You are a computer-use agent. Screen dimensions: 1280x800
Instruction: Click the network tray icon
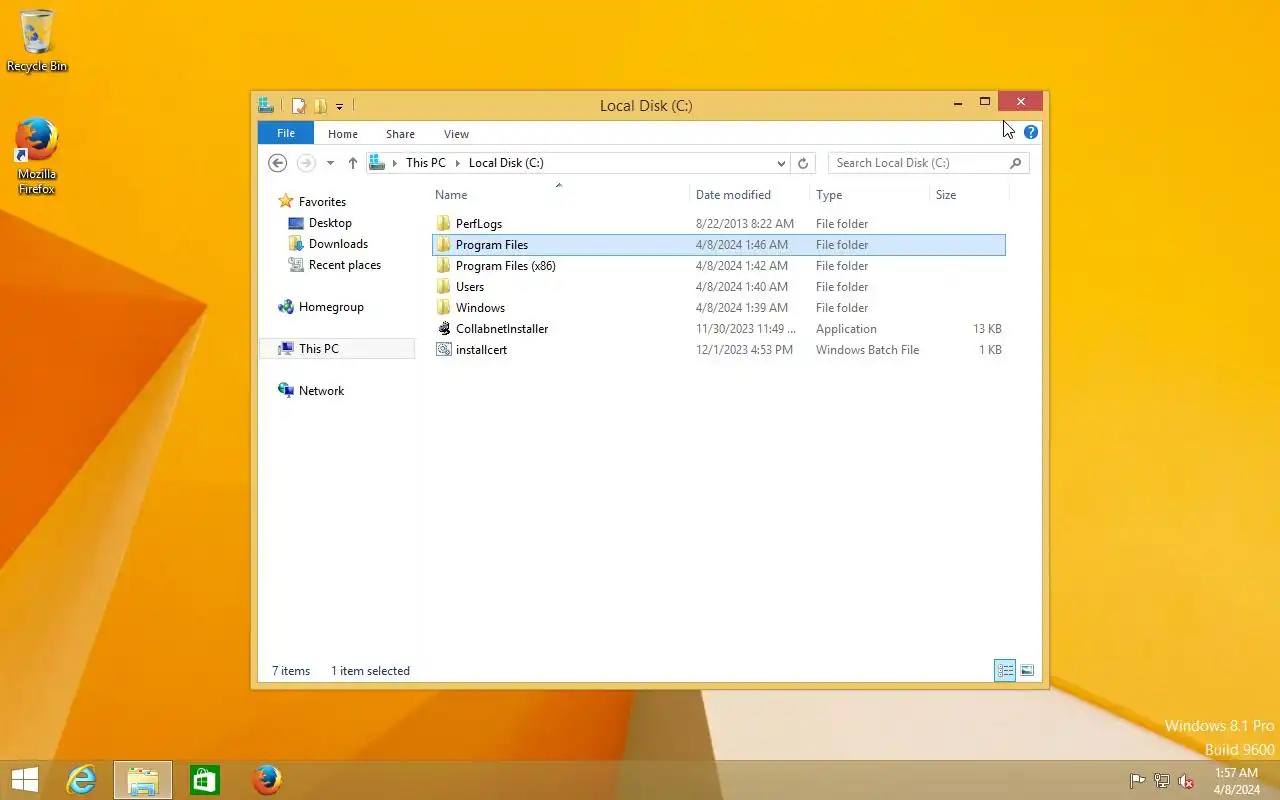coord(1162,781)
